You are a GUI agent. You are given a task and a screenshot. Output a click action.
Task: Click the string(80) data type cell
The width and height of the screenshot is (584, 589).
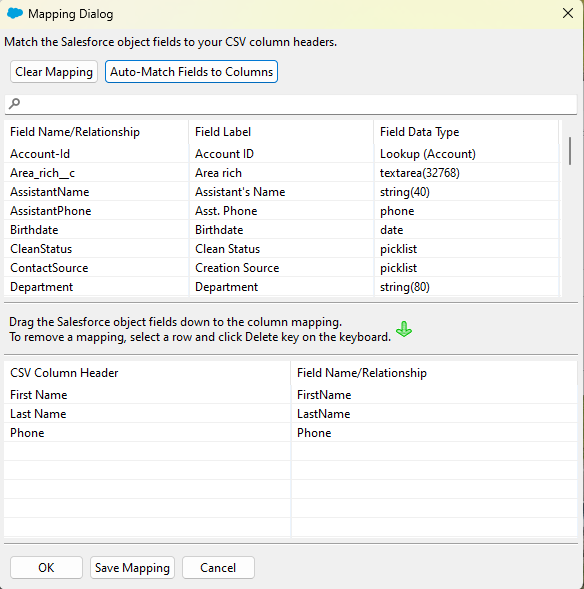[466, 287]
